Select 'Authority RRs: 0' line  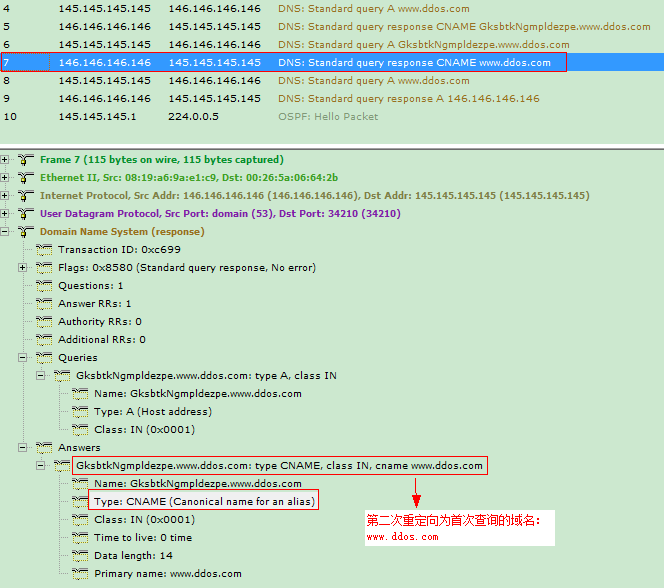100,322
